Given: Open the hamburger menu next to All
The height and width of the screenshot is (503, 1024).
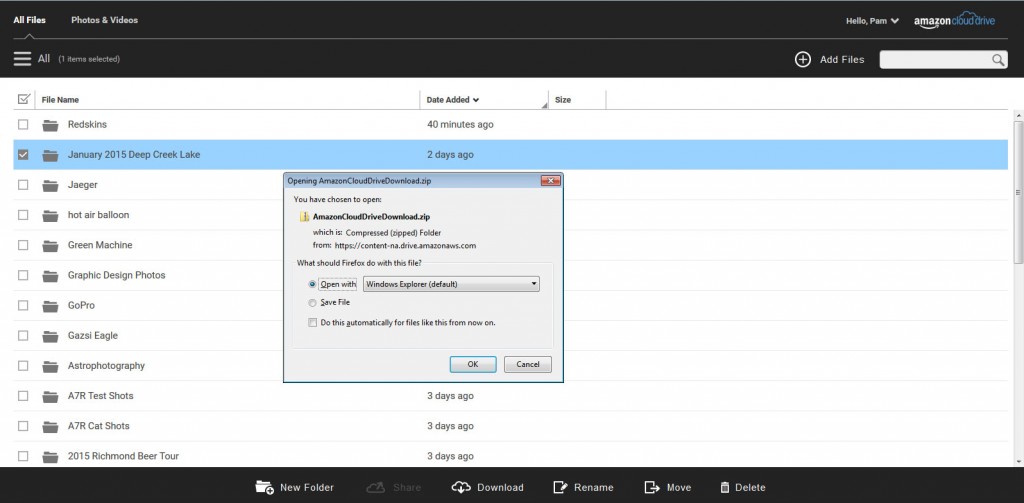Looking at the screenshot, I should pos(22,59).
